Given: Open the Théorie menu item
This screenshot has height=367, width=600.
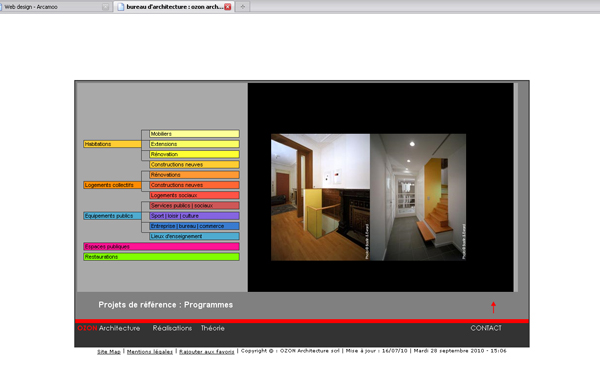Looking at the screenshot, I should click(x=213, y=328).
